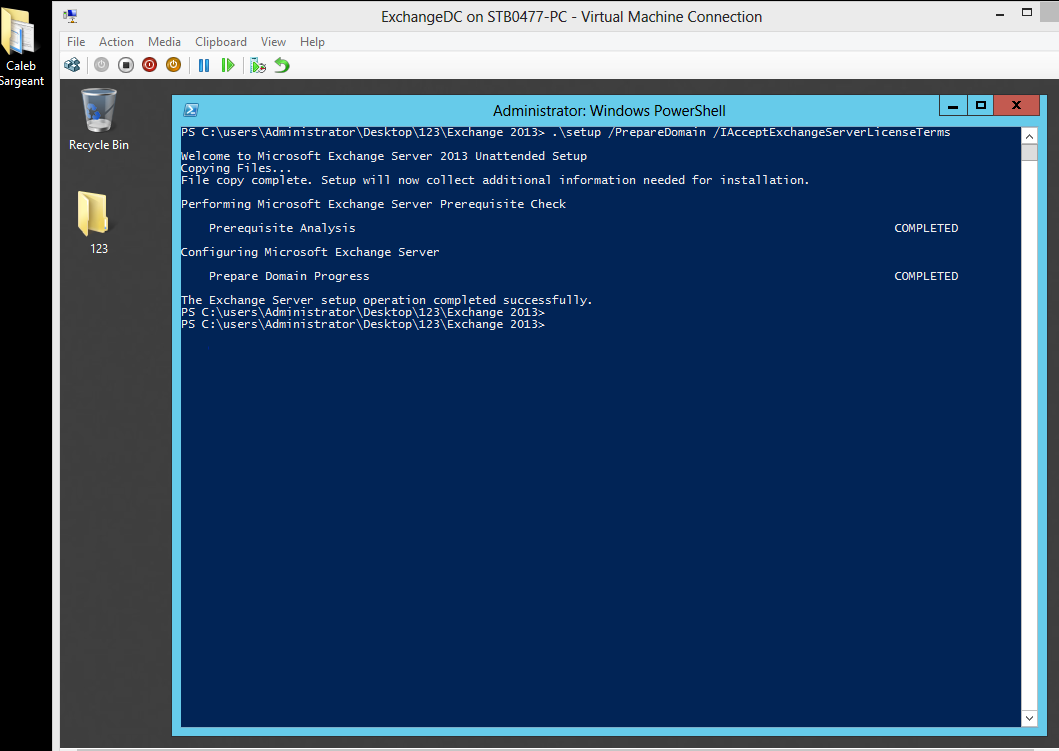Click 'Prerequisite Analysis' text
The image size is (1059, 751).
(282, 228)
